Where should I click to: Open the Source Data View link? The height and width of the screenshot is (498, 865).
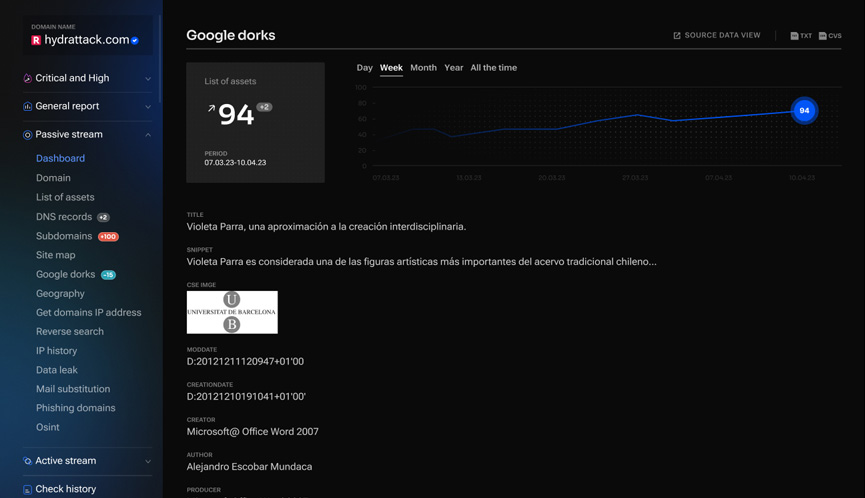point(716,35)
